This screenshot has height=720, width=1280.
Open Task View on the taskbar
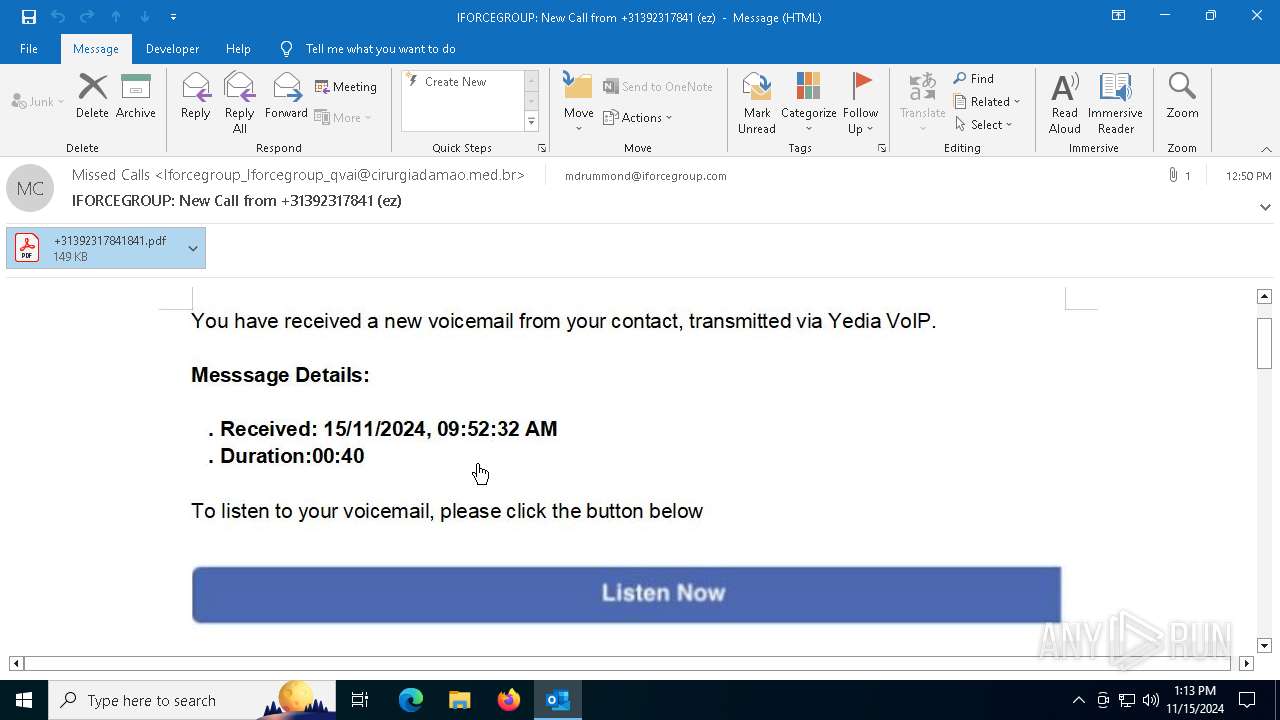(360, 700)
